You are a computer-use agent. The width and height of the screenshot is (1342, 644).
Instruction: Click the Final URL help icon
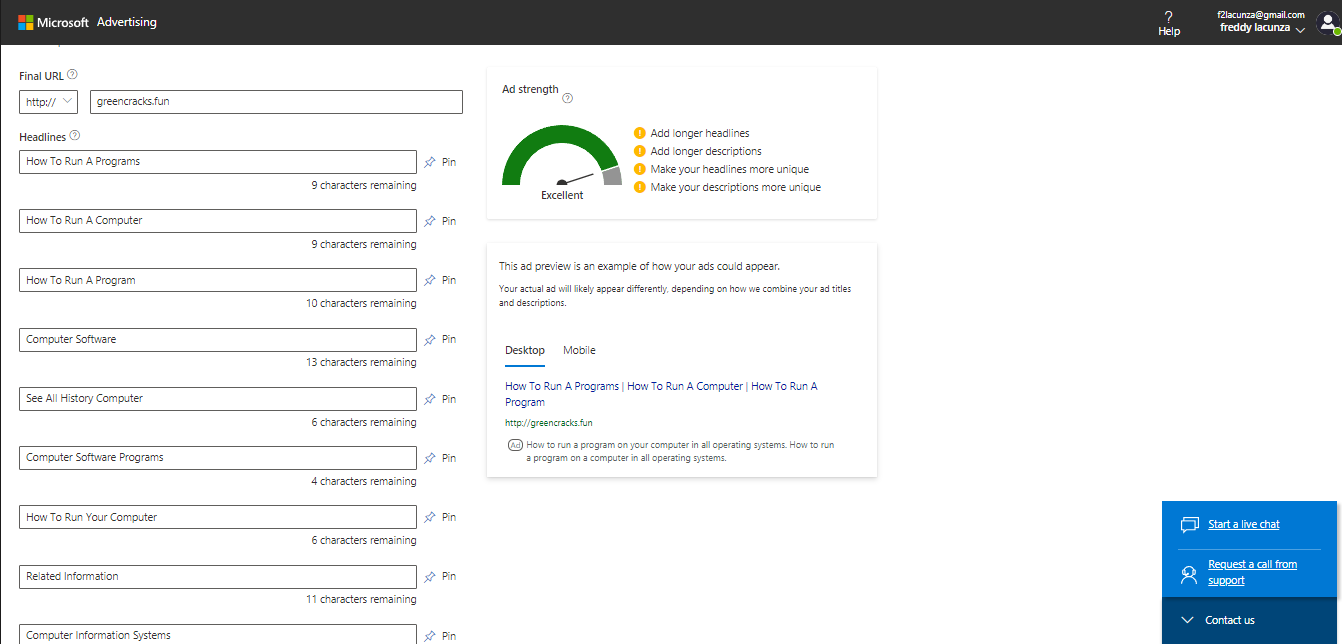72,75
